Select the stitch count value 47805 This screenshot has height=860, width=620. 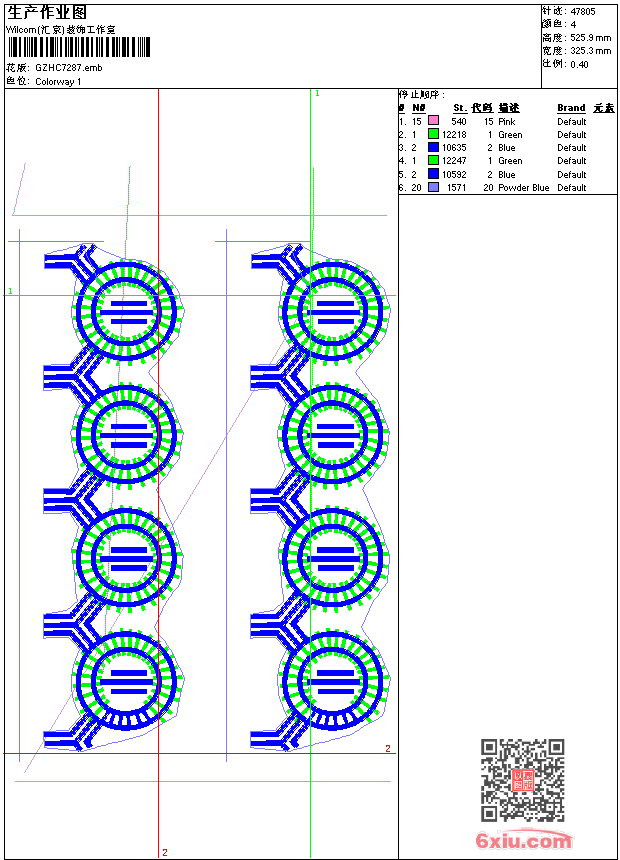(x=583, y=12)
